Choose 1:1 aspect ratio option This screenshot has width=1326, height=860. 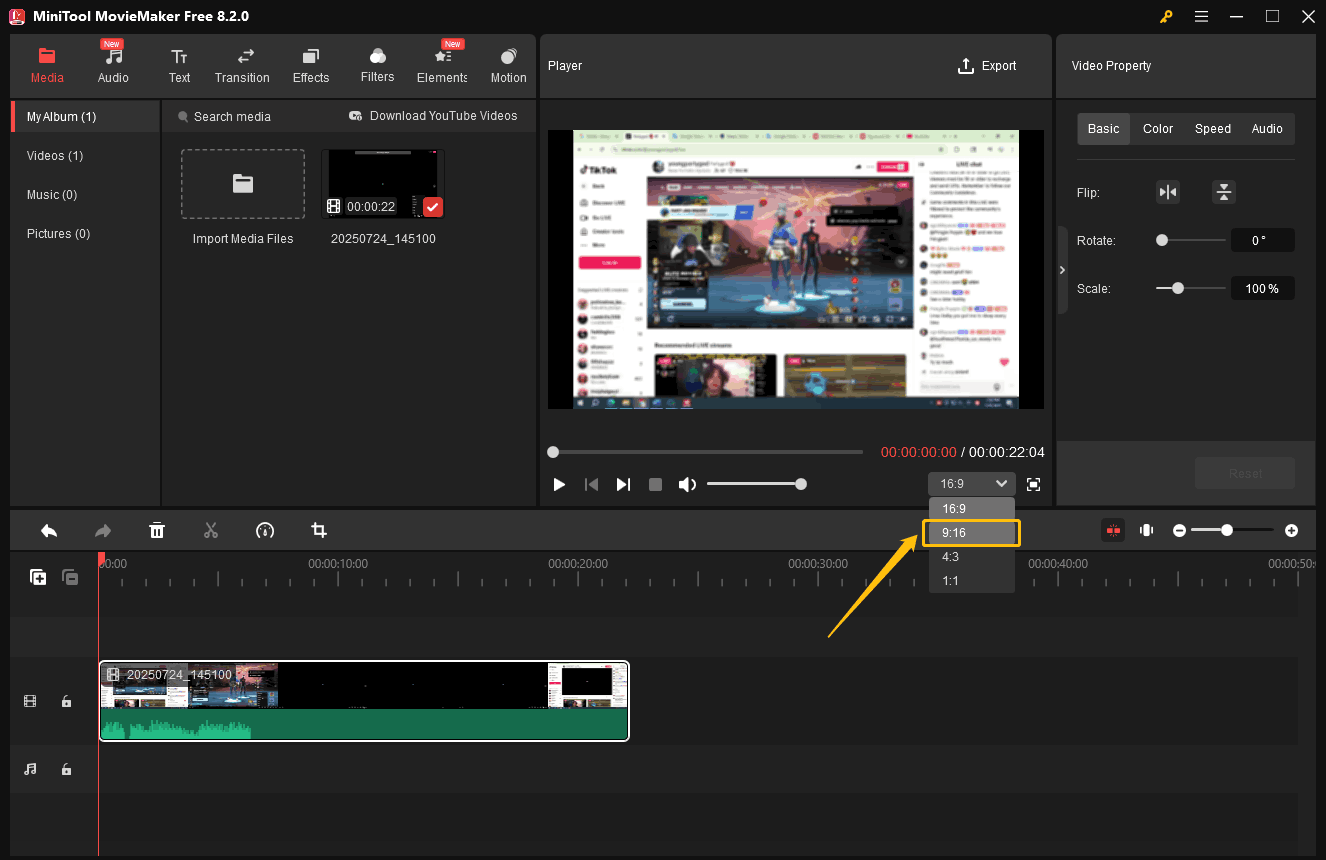tap(972, 581)
